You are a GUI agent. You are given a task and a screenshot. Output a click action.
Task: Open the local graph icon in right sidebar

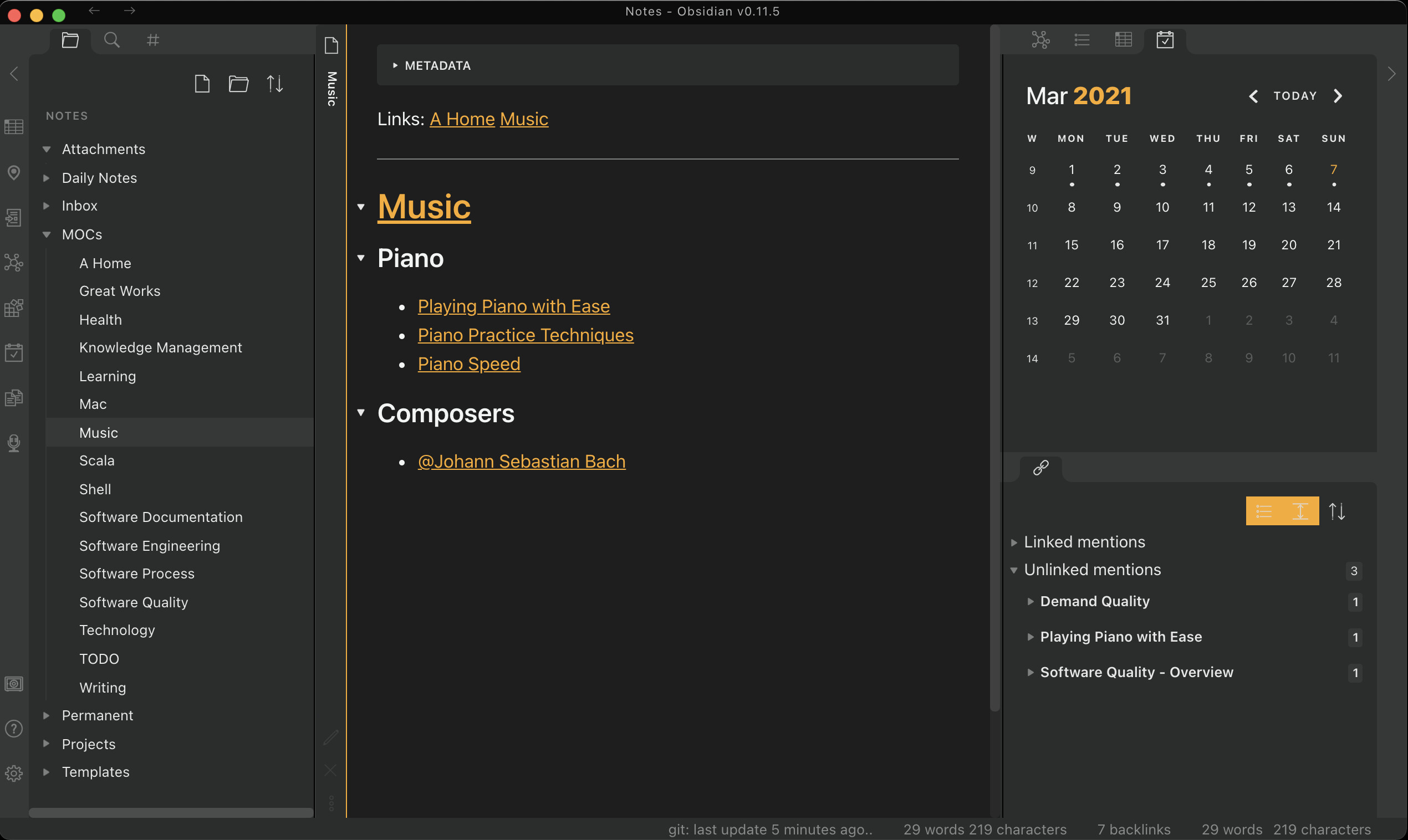[1040, 40]
